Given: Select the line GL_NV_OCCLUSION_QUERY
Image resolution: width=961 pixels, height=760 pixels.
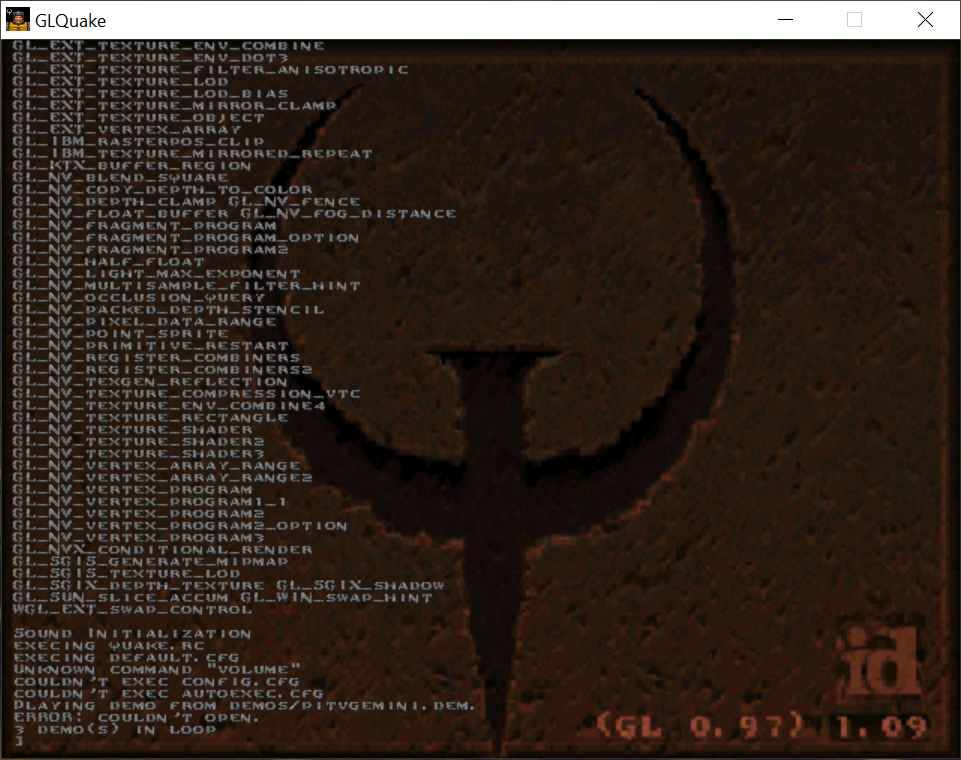Looking at the screenshot, I should [139, 298].
